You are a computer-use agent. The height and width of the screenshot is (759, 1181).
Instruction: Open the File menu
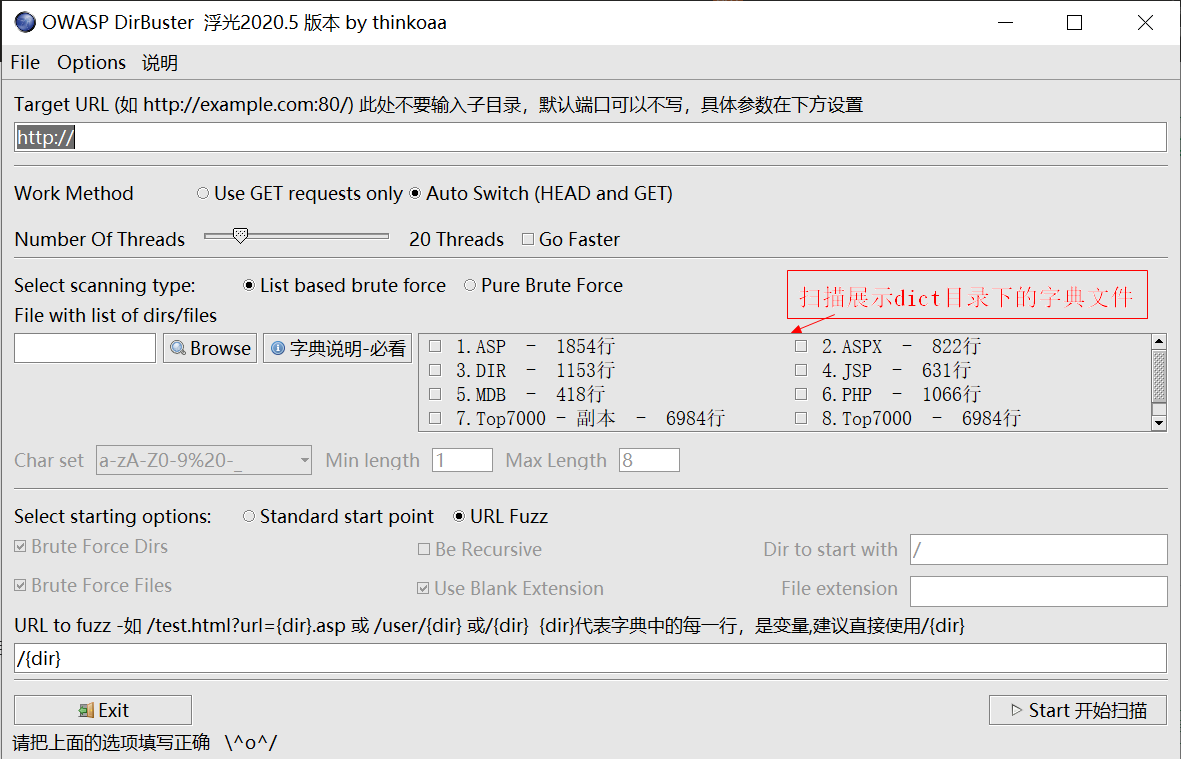pyautogui.click(x=26, y=62)
